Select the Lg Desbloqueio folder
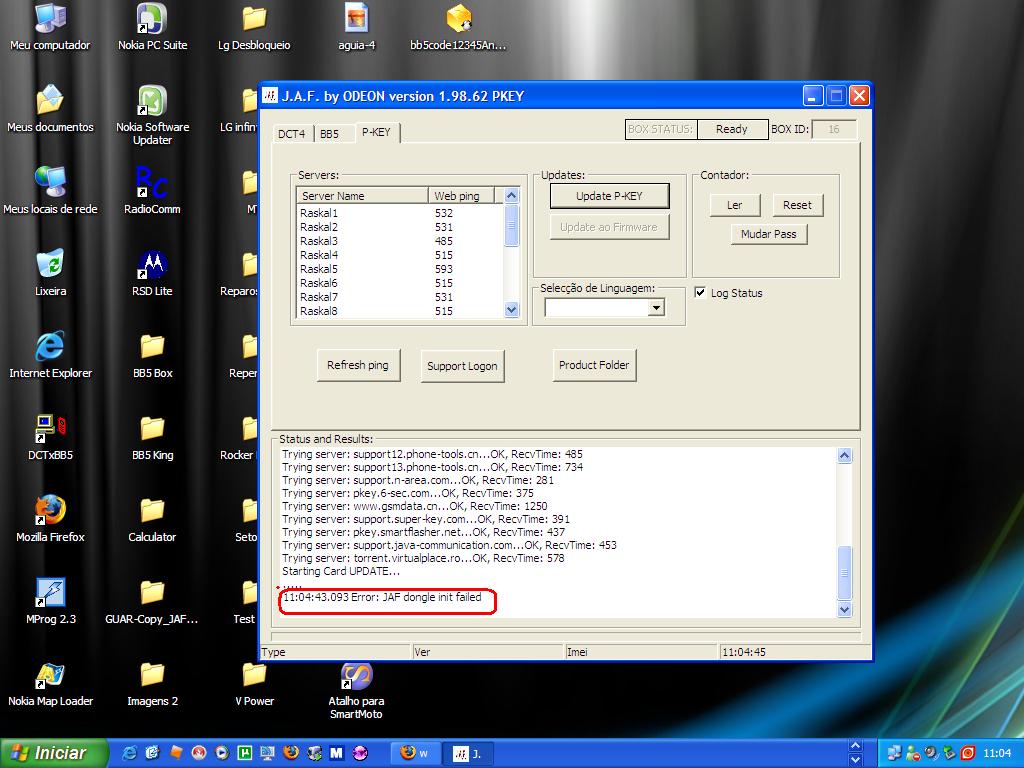Viewport: 1024px width, 768px height. click(x=254, y=28)
